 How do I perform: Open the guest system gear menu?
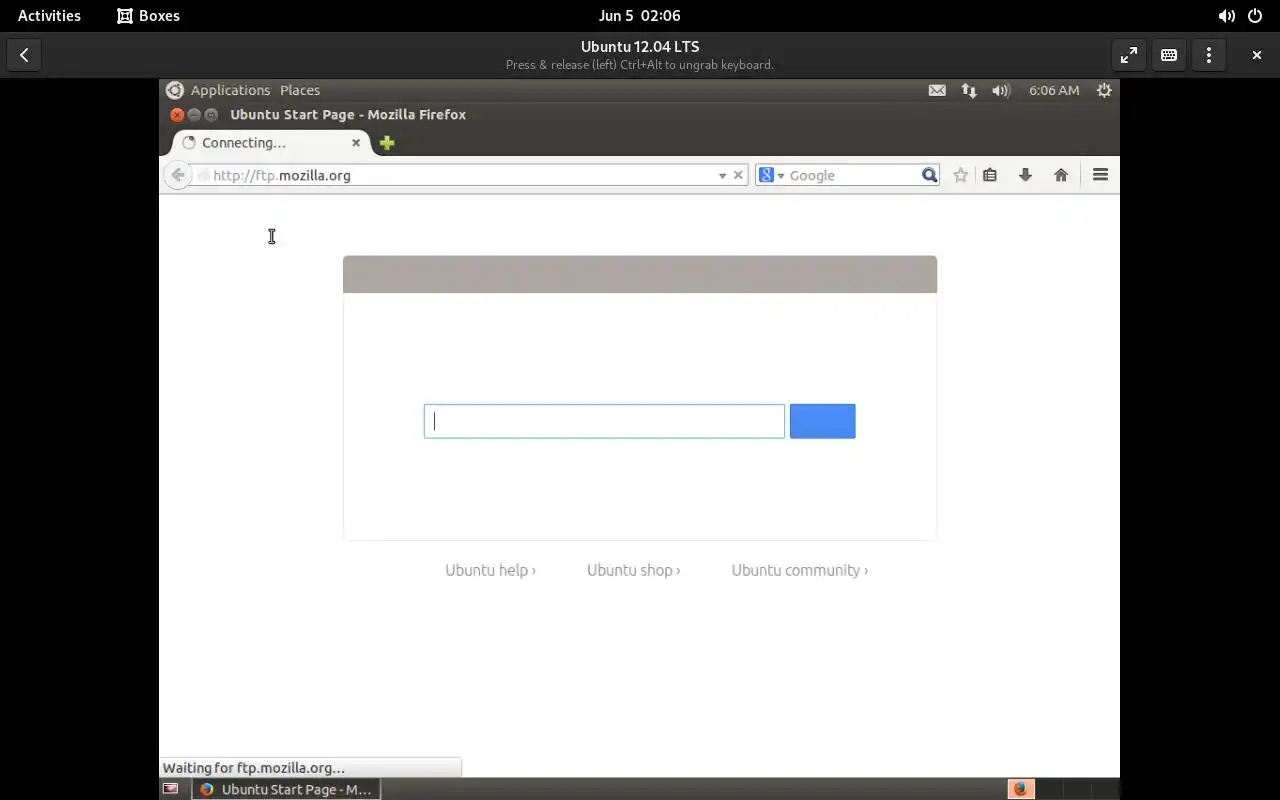[x=1104, y=90]
